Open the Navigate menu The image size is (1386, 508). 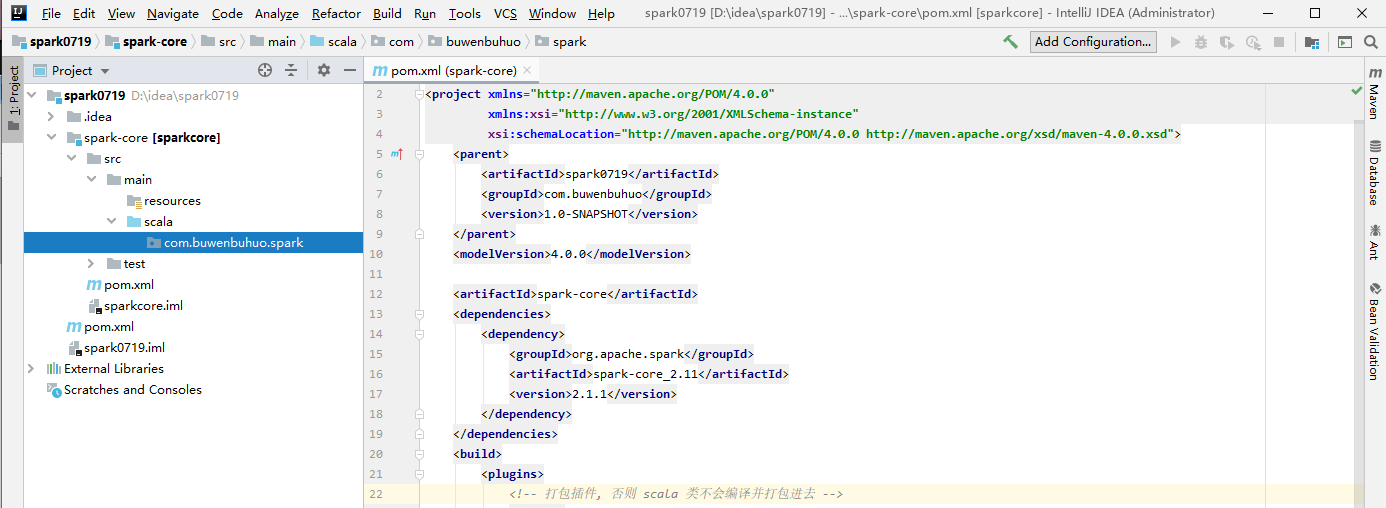click(173, 13)
